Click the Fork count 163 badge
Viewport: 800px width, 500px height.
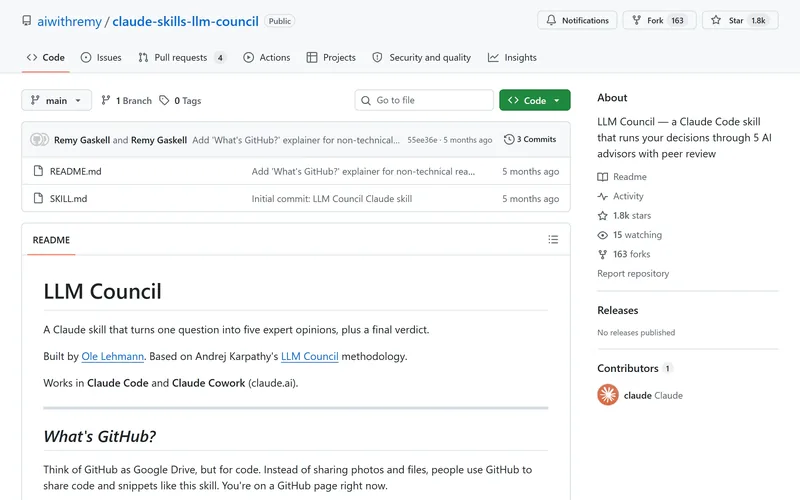(x=677, y=20)
